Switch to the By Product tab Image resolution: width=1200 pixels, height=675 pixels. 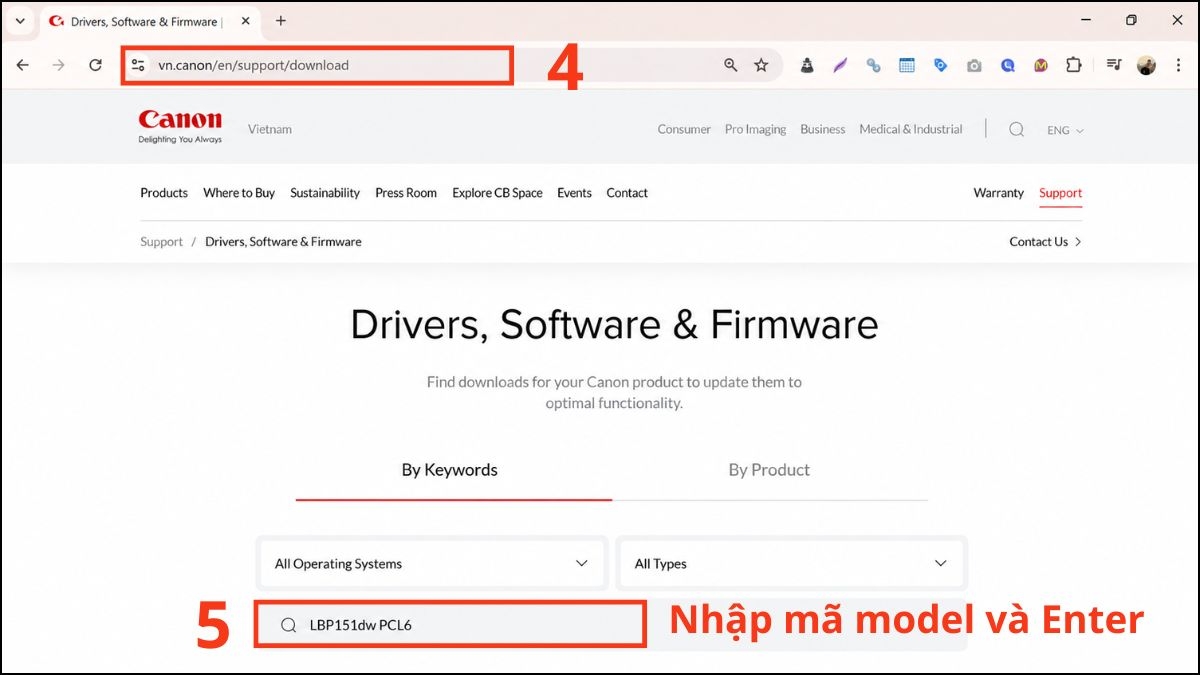tap(769, 470)
